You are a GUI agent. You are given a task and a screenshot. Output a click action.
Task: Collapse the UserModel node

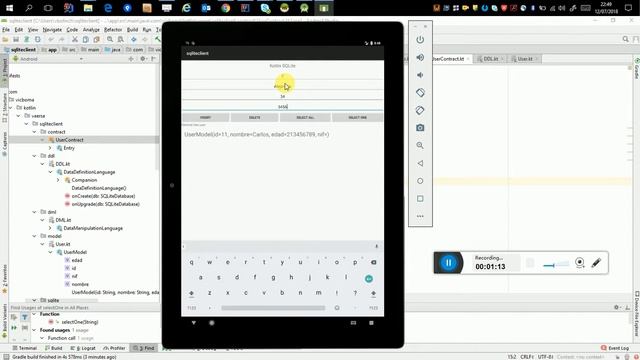point(50,252)
